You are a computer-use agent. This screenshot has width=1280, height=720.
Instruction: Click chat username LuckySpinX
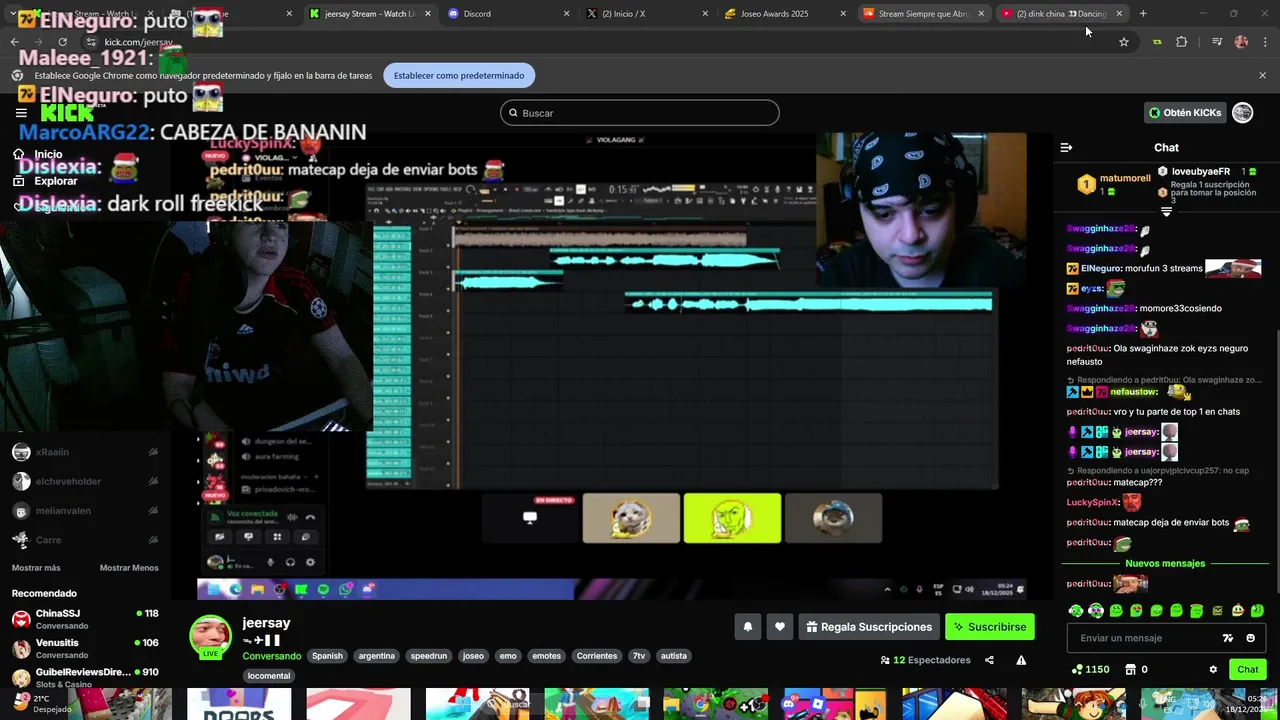tap(1092, 502)
